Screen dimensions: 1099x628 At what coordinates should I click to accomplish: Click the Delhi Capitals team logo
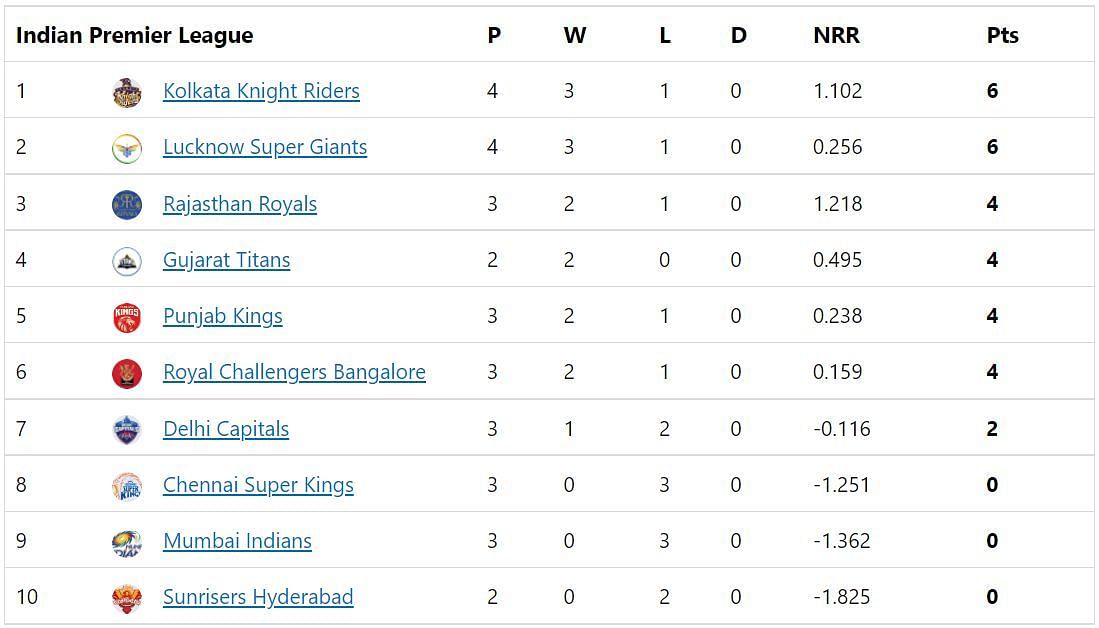point(127,430)
